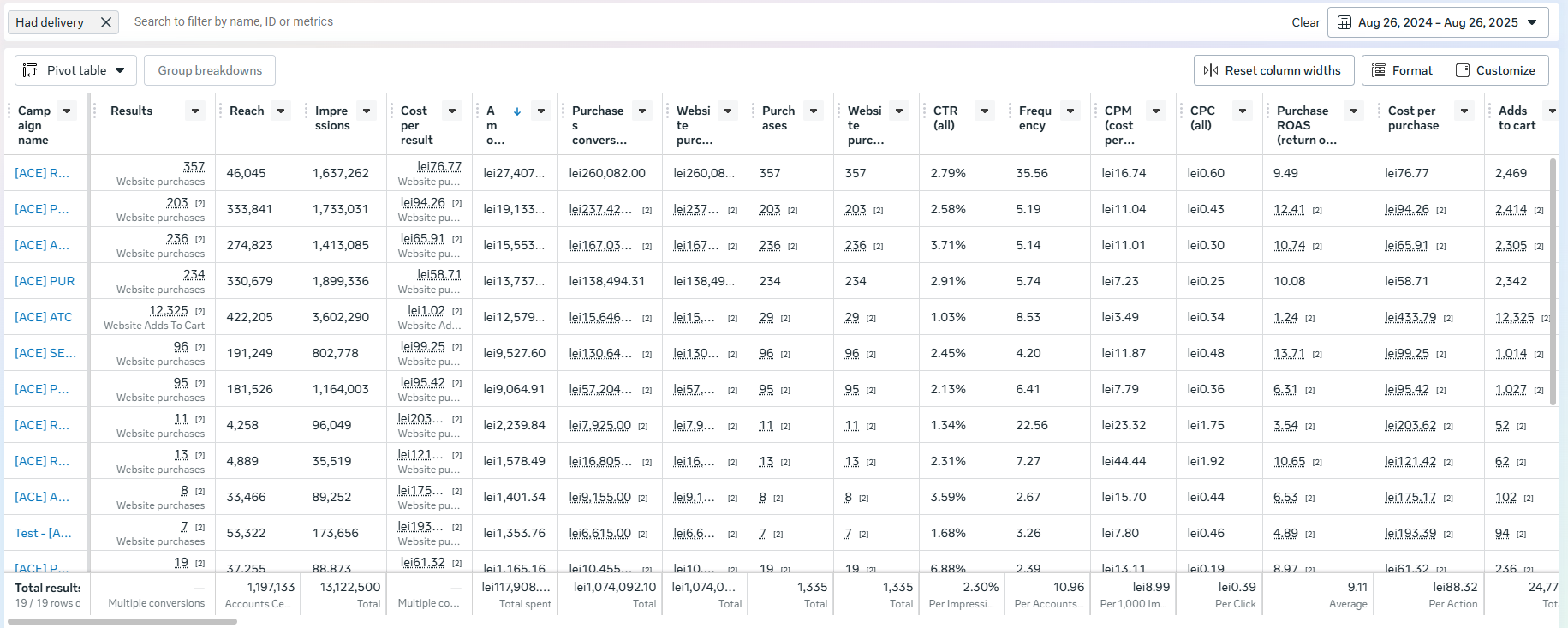The width and height of the screenshot is (1568, 628).
Task: Select the 1,637,262 impressions cell
Action: (343, 173)
